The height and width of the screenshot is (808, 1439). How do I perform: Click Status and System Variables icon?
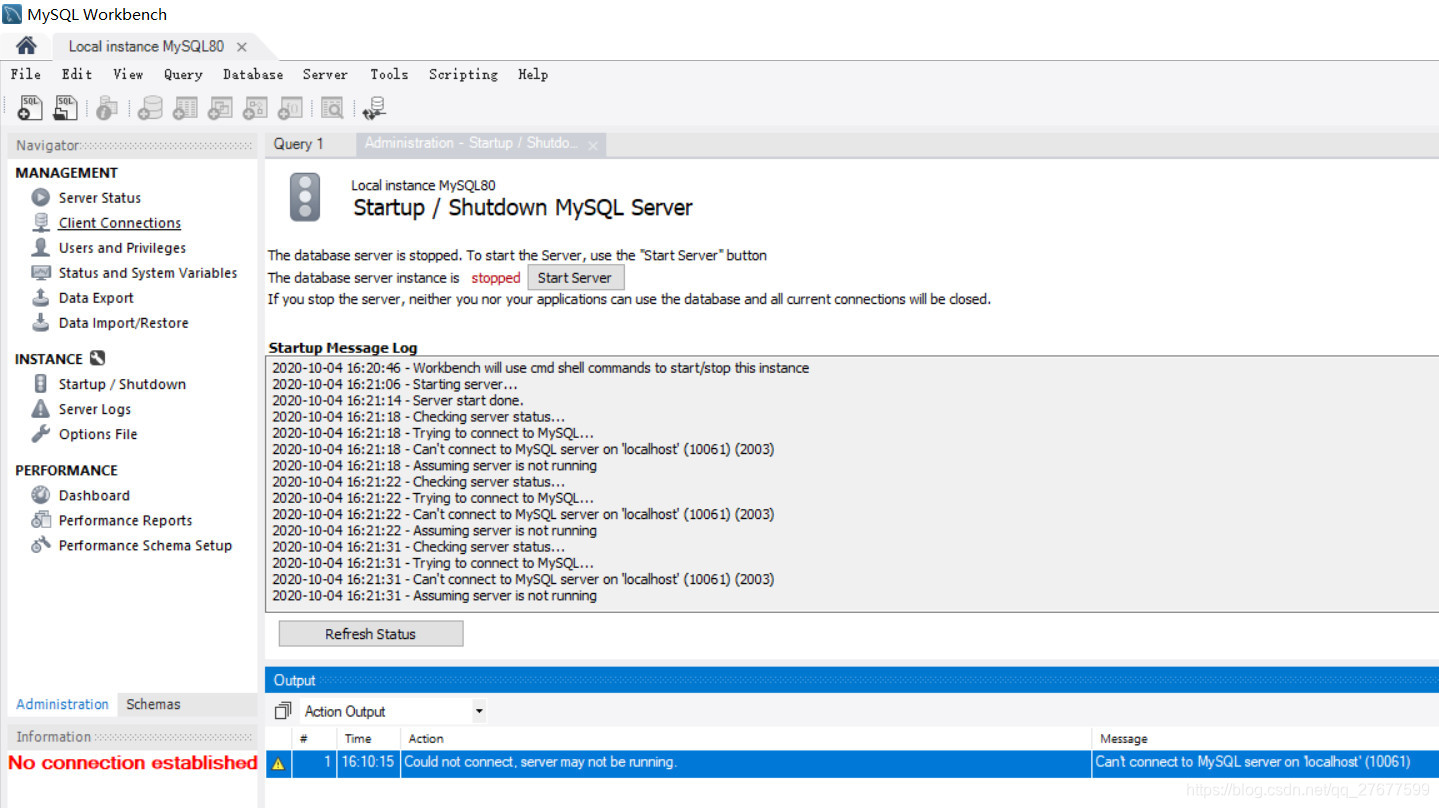40,273
